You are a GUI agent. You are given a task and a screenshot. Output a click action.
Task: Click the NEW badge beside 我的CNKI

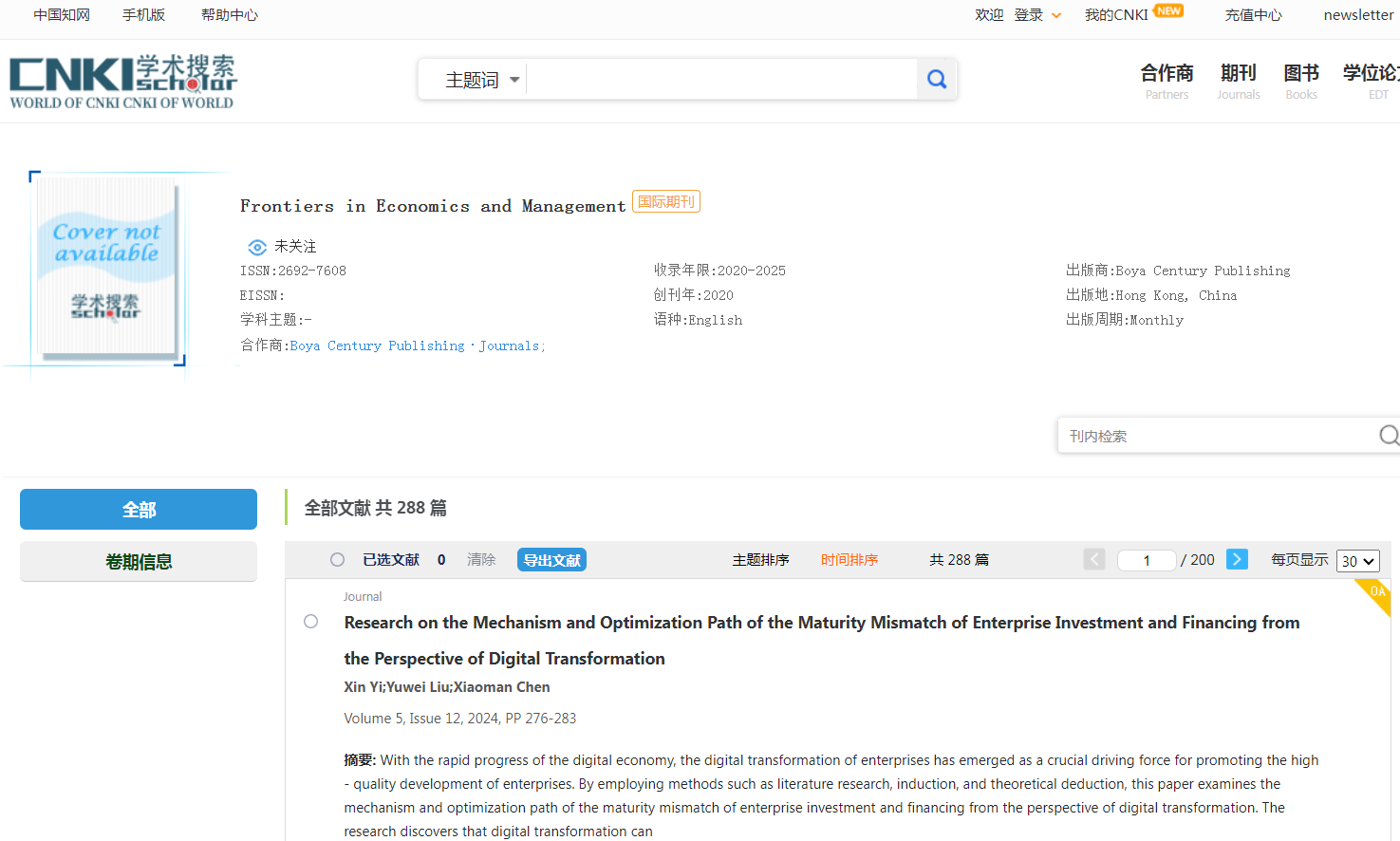point(1168,11)
